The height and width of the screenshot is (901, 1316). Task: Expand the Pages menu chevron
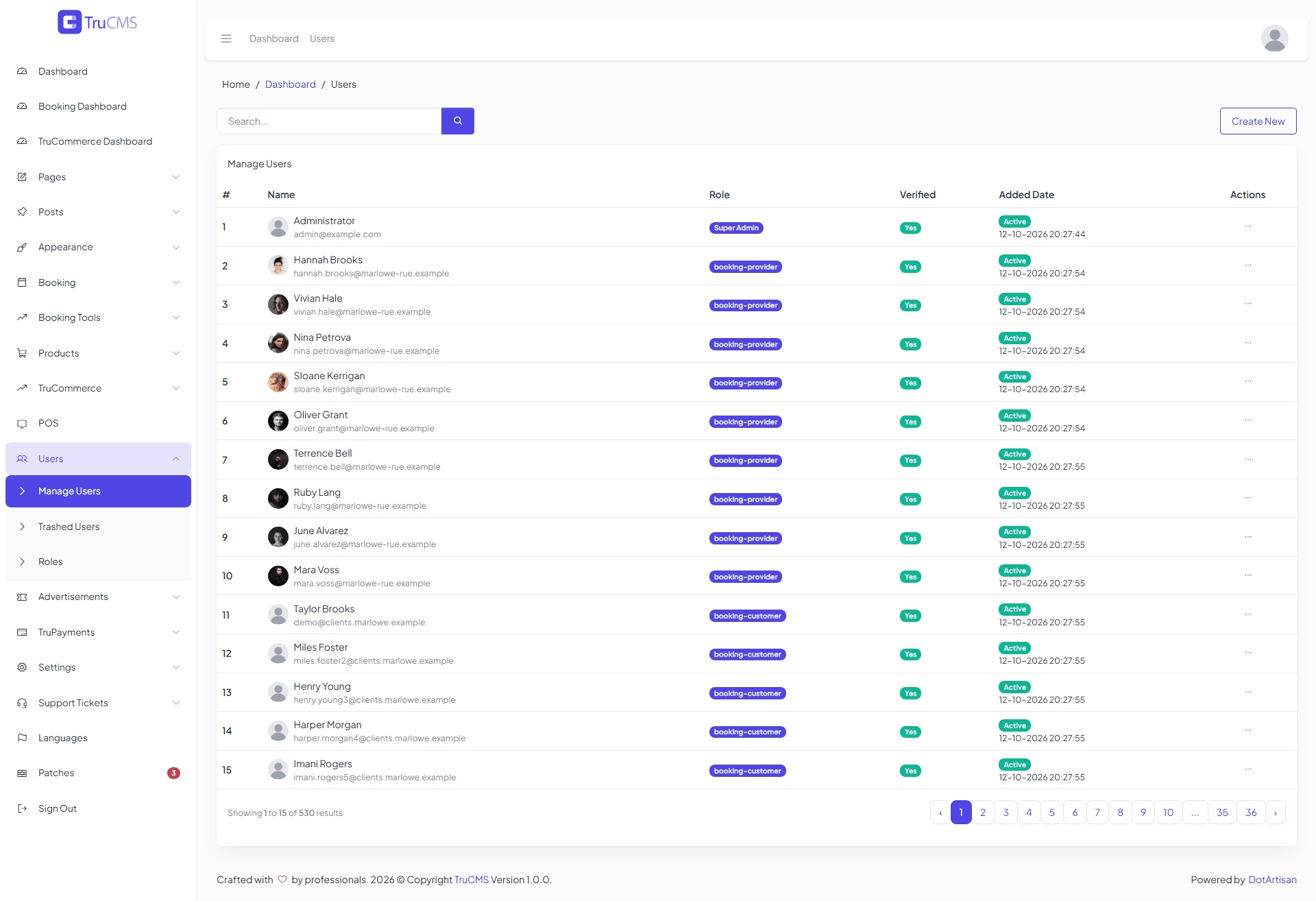(x=176, y=177)
